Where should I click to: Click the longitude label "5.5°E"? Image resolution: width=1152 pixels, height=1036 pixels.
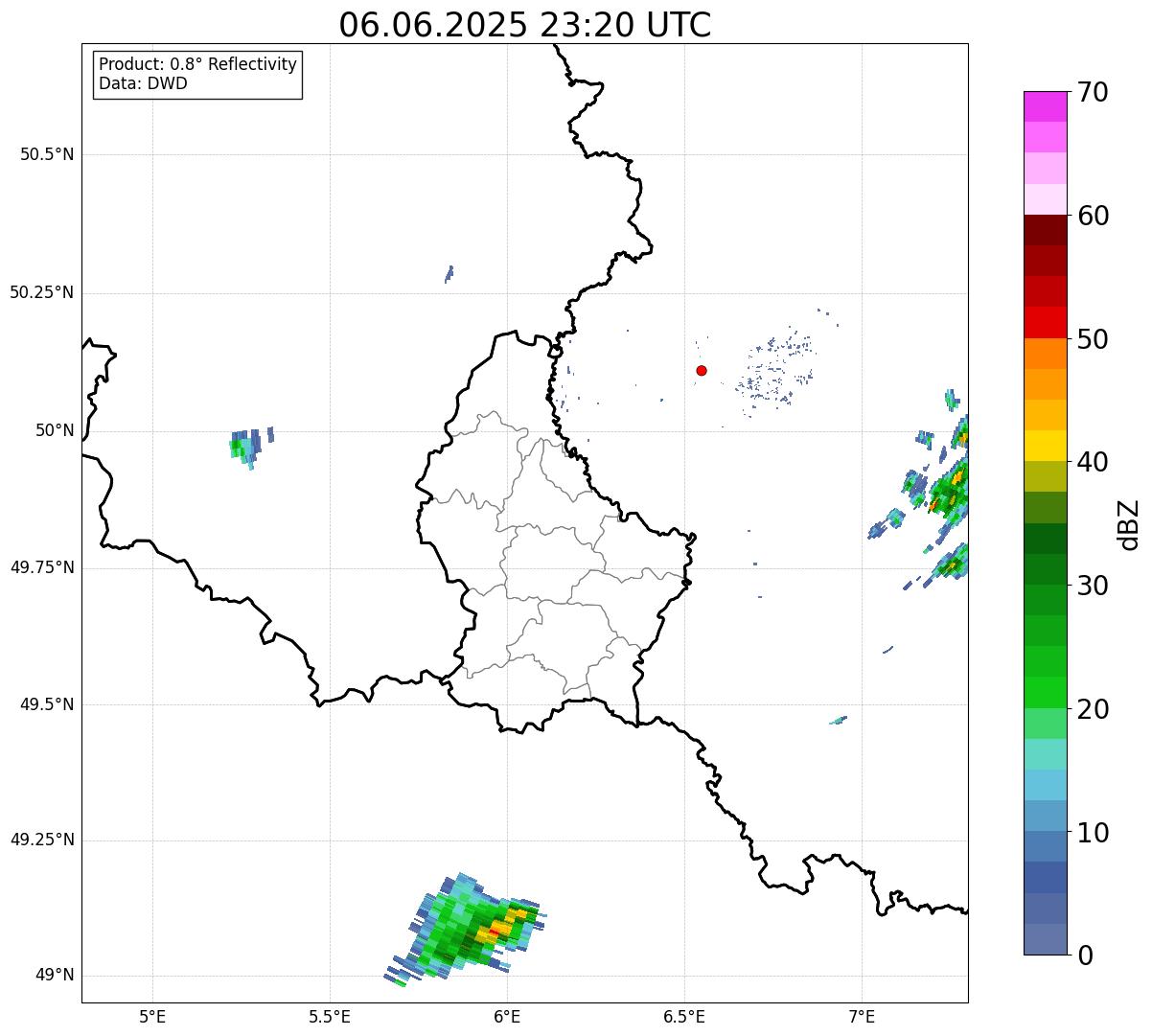[330, 1016]
